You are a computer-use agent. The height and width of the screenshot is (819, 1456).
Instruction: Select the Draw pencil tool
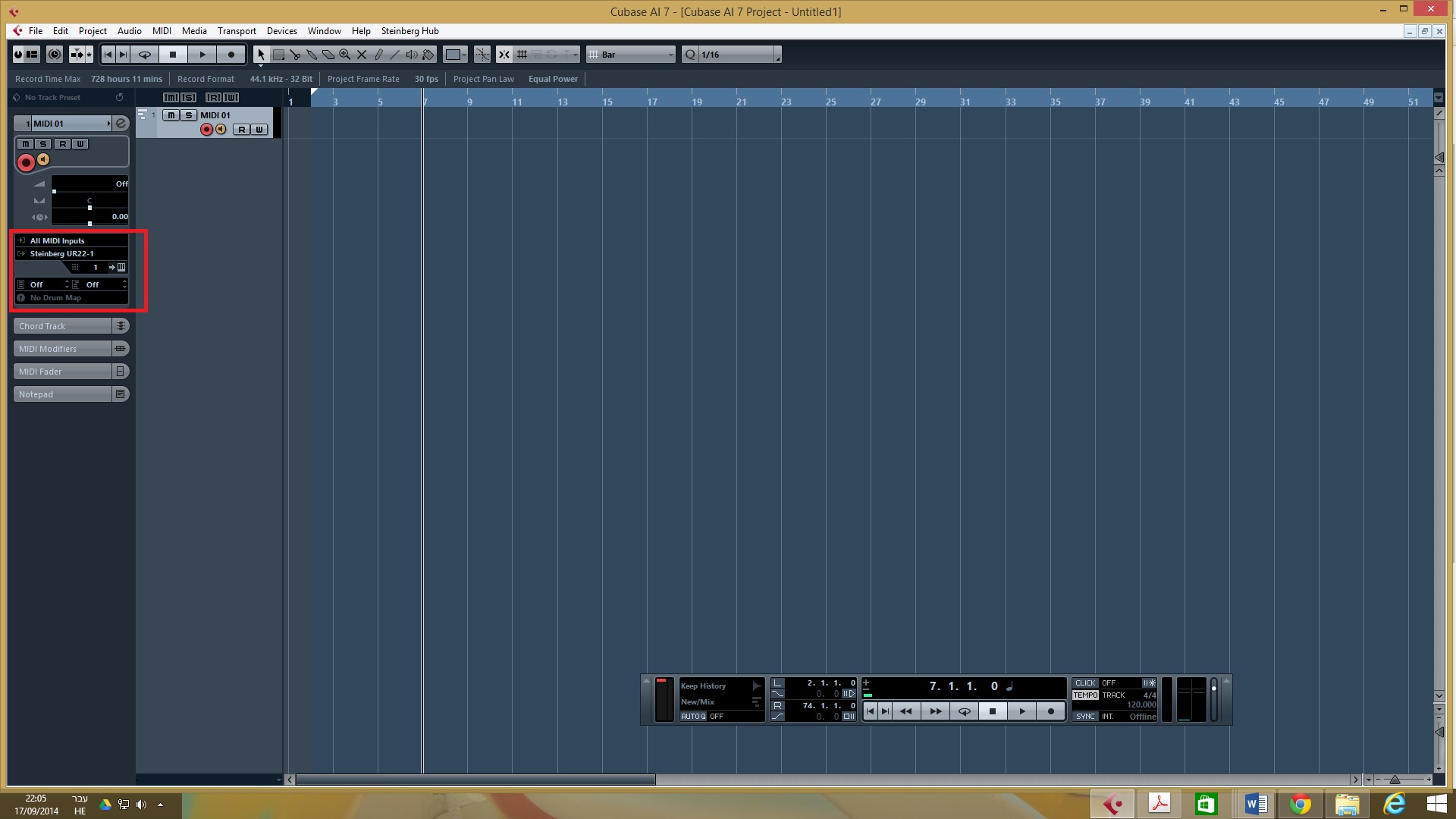pyautogui.click(x=378, y=55)
